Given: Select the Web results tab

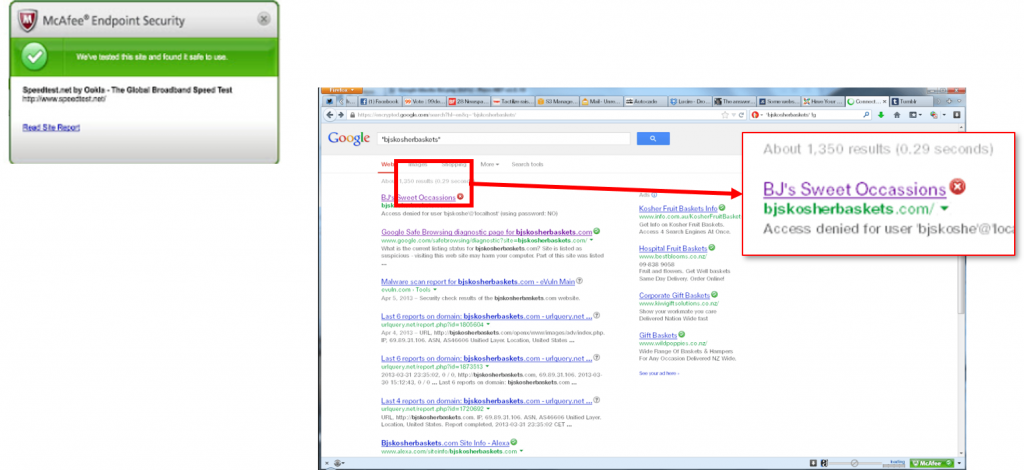Looking at the screenshot, I should 386,164.
